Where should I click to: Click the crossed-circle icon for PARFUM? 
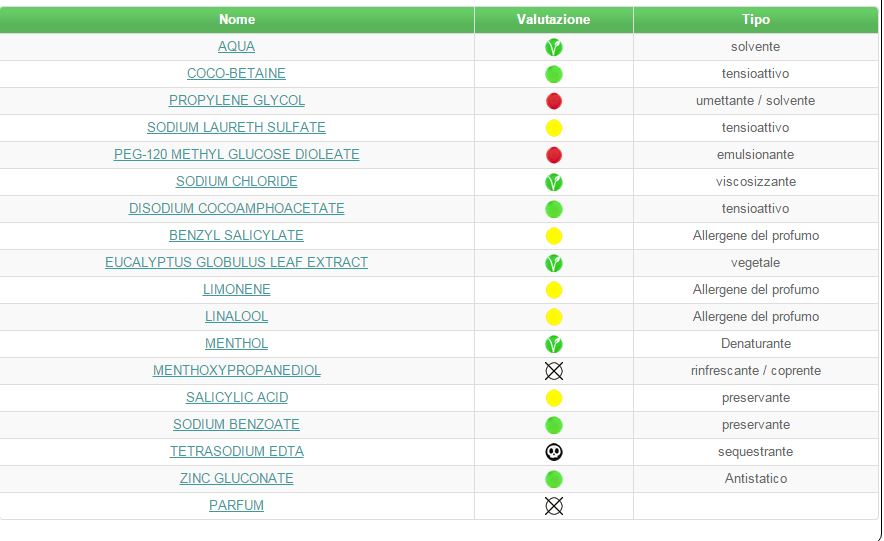pyautogui.click(x=554, y=507)
